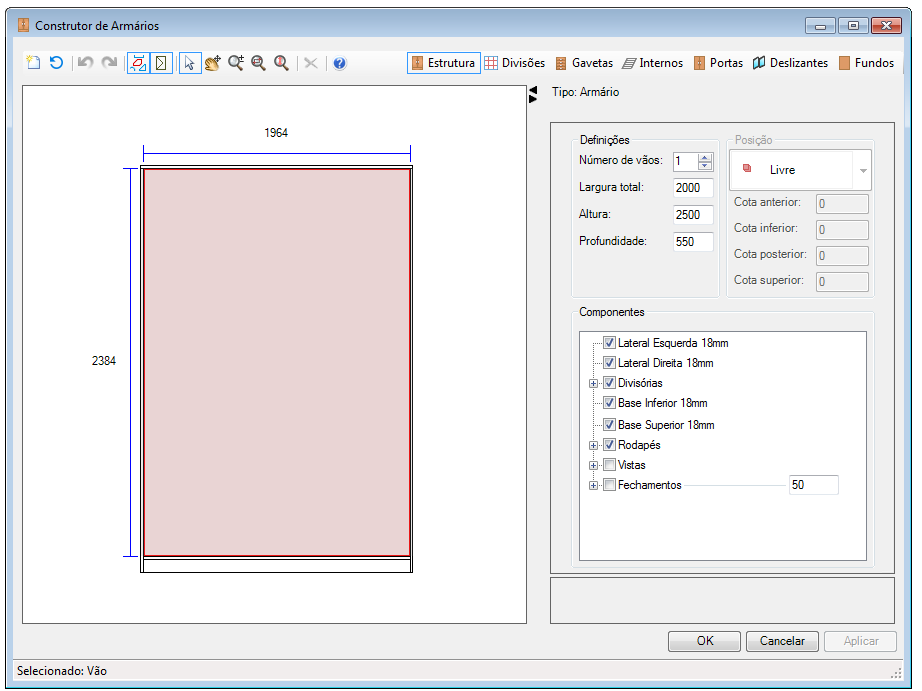Select the arrow pointer tool
Screen dimensions: 922x691
coord(189,63)
